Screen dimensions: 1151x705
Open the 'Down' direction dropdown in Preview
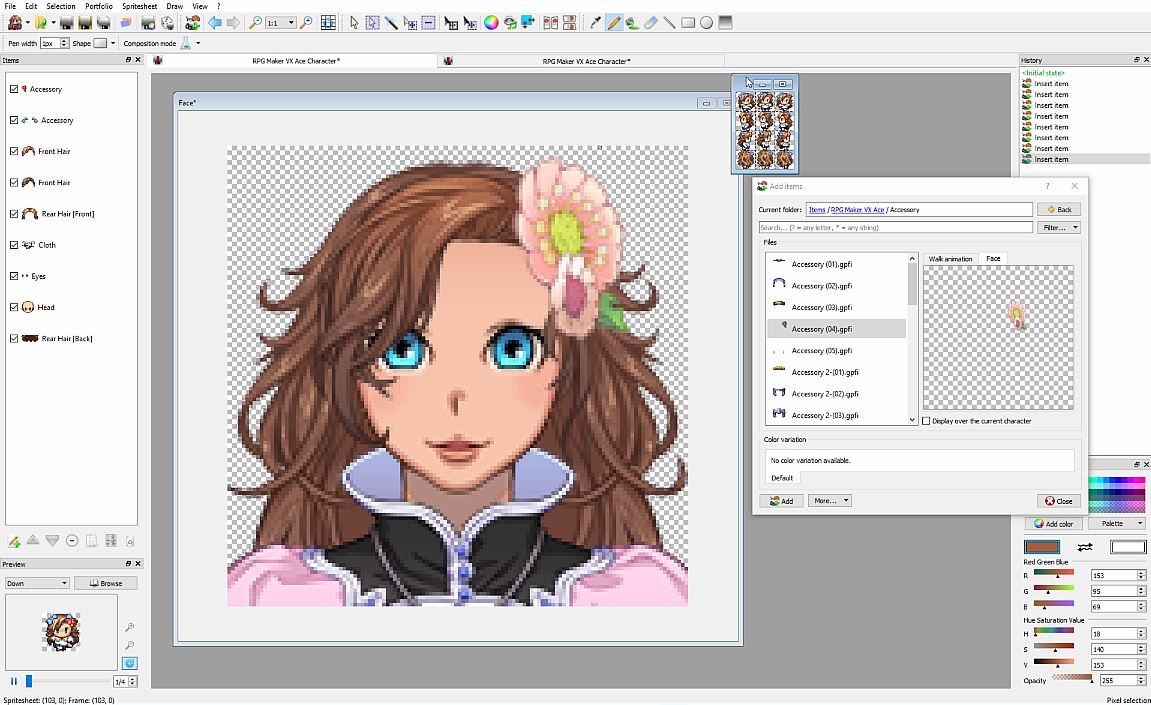(36, 582)
